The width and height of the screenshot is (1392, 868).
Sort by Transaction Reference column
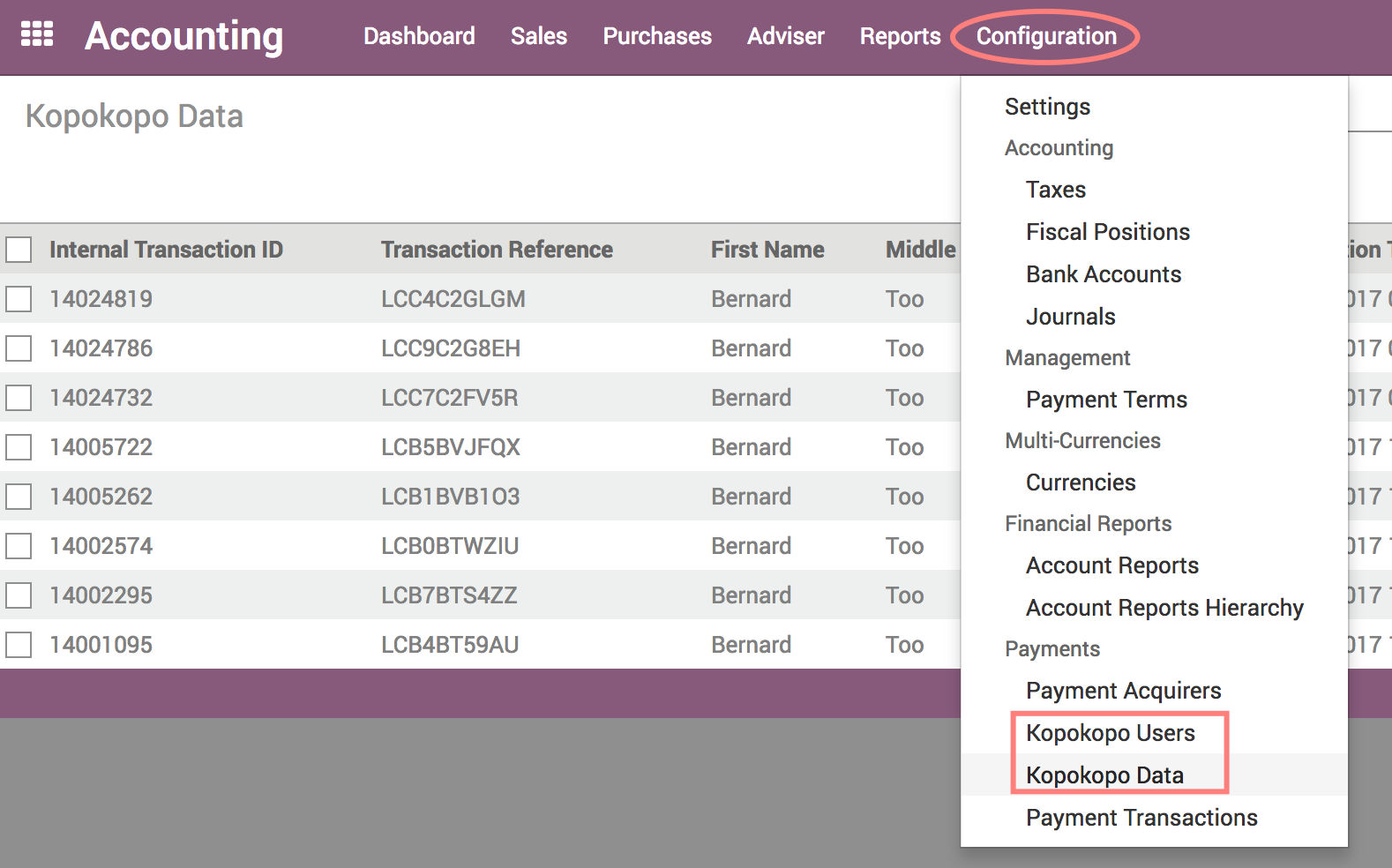(x=497, y=250)
